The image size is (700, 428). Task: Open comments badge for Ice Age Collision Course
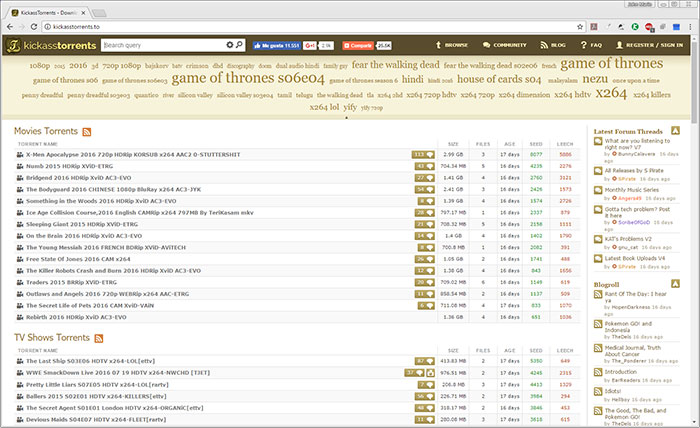pos(425,212)
